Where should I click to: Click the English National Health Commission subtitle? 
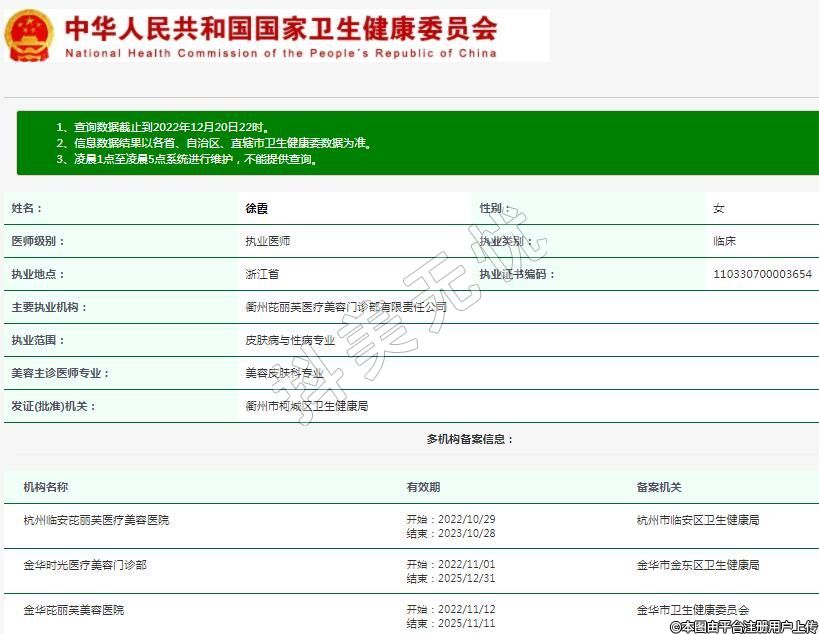pos(280,53)
